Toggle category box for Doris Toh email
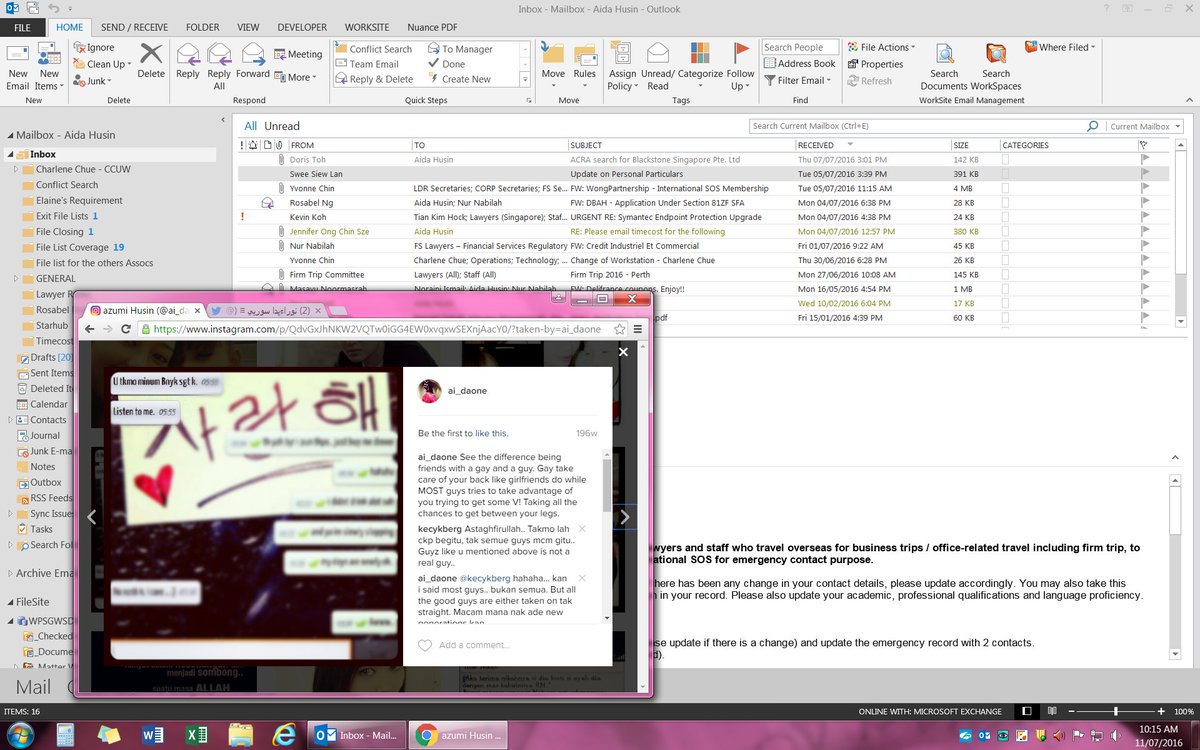Viewport: 1200px width, 750px height. (1006, 160)
